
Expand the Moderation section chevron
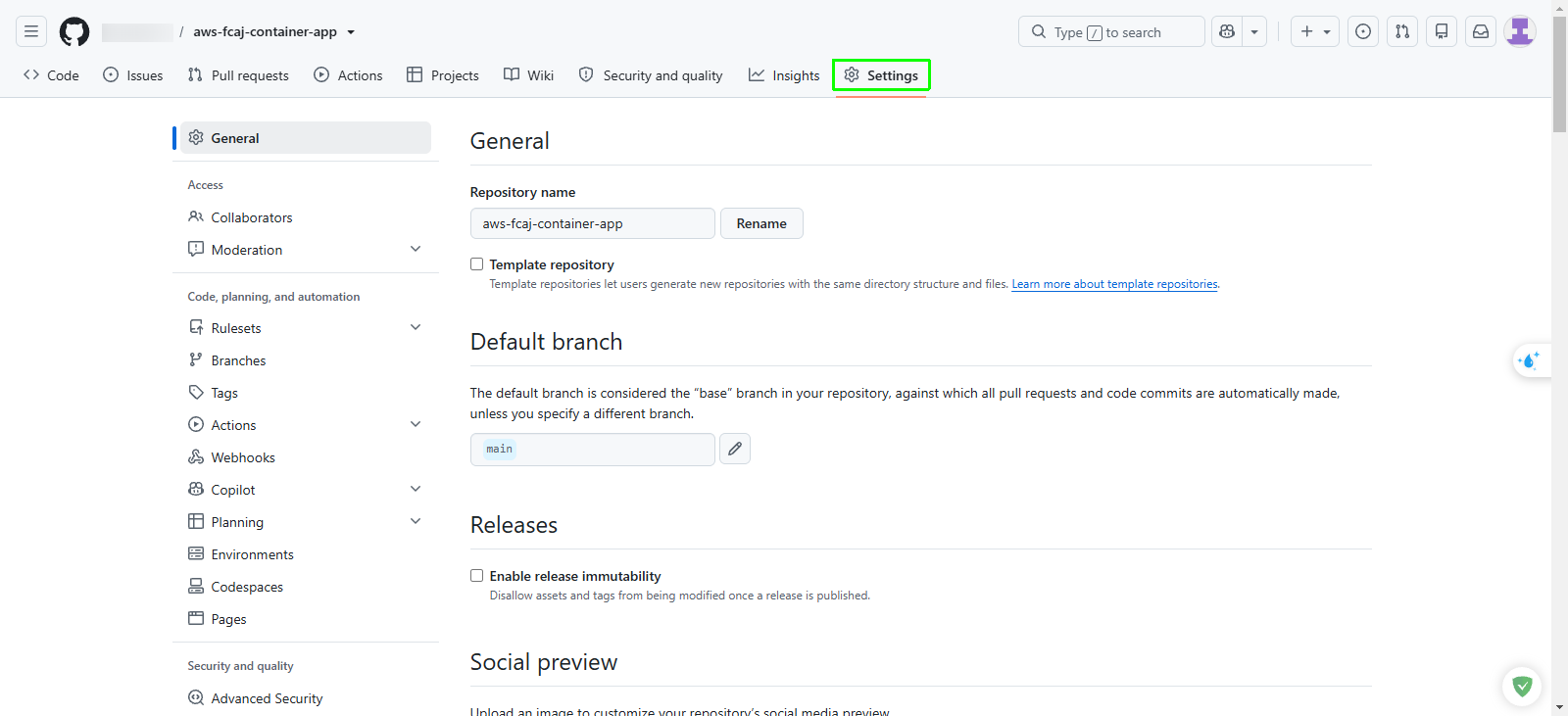[x=416, y=250]
